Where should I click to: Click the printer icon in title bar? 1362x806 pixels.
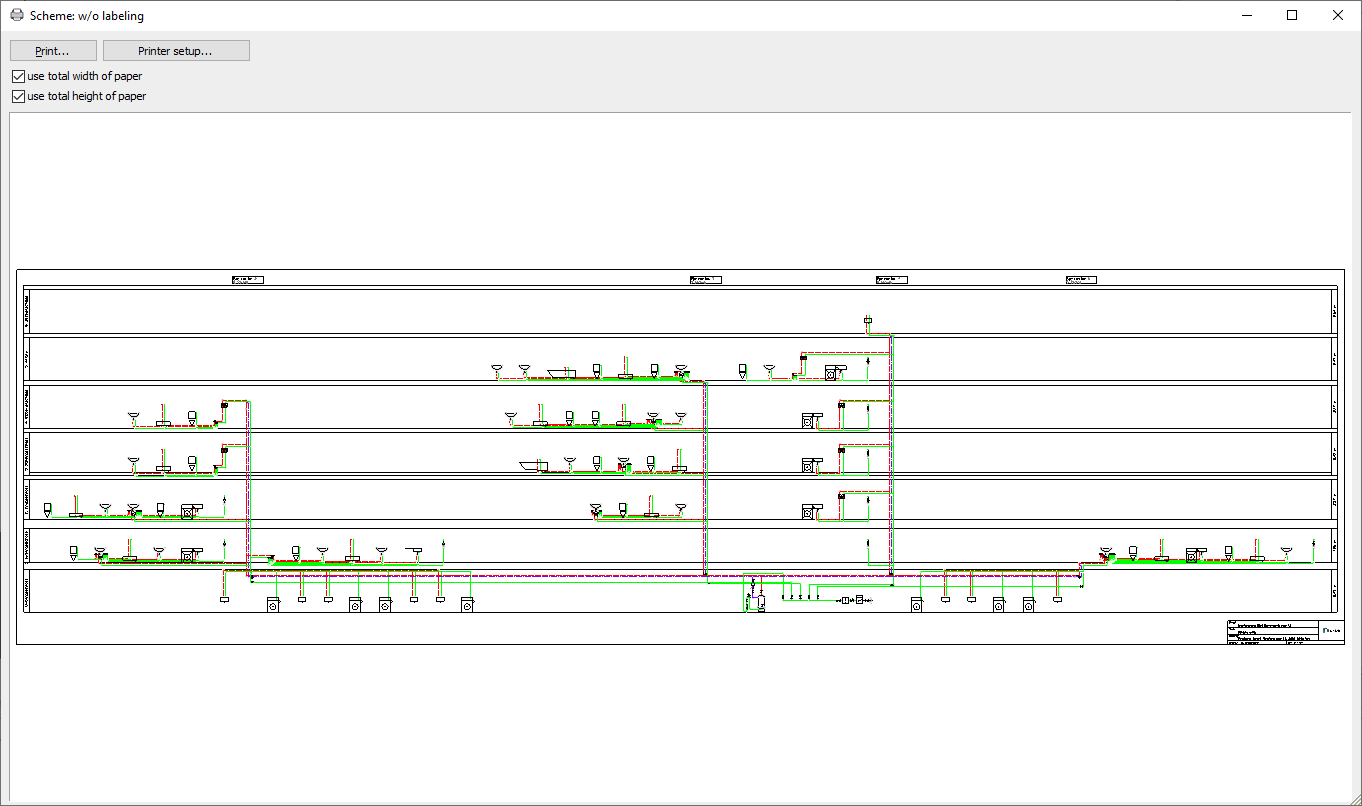coord(17,15)
